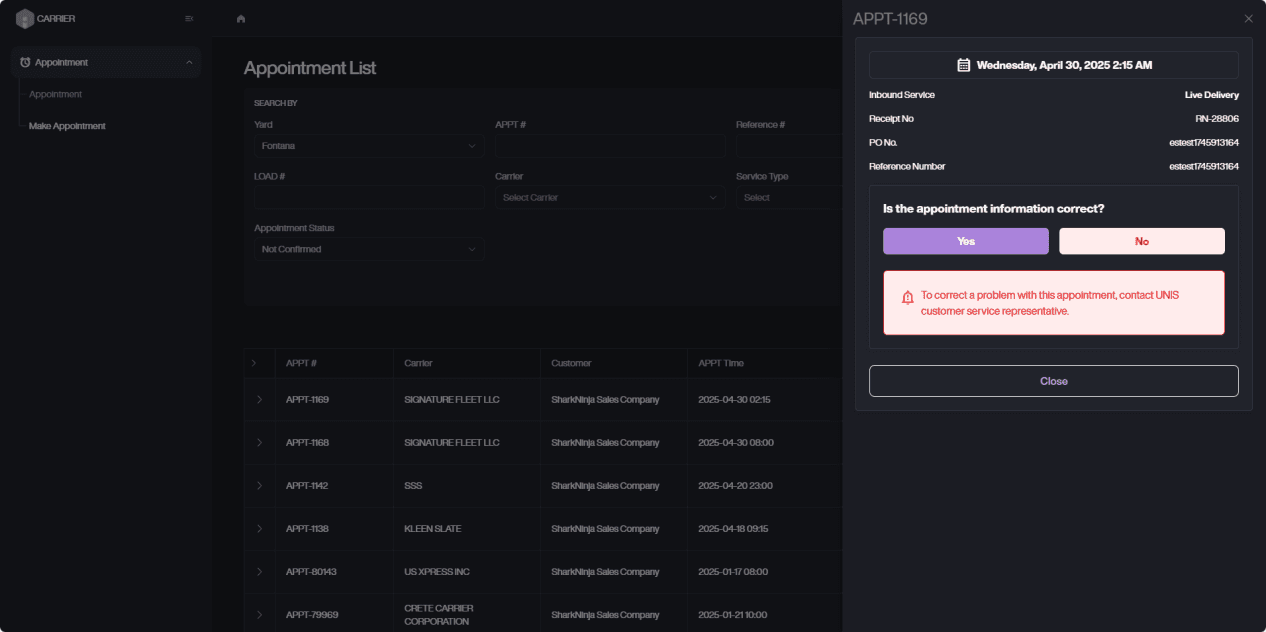
Task: Select Make Appointment in the sidebar
Action: 67,126
